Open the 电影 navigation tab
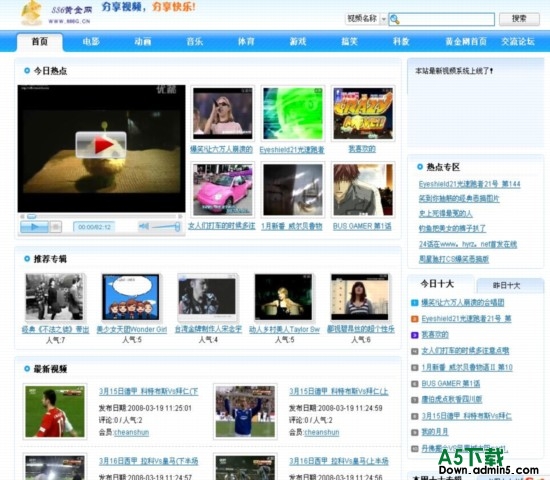This screenshot has width=550, height=480. click(x=91, y=42)
